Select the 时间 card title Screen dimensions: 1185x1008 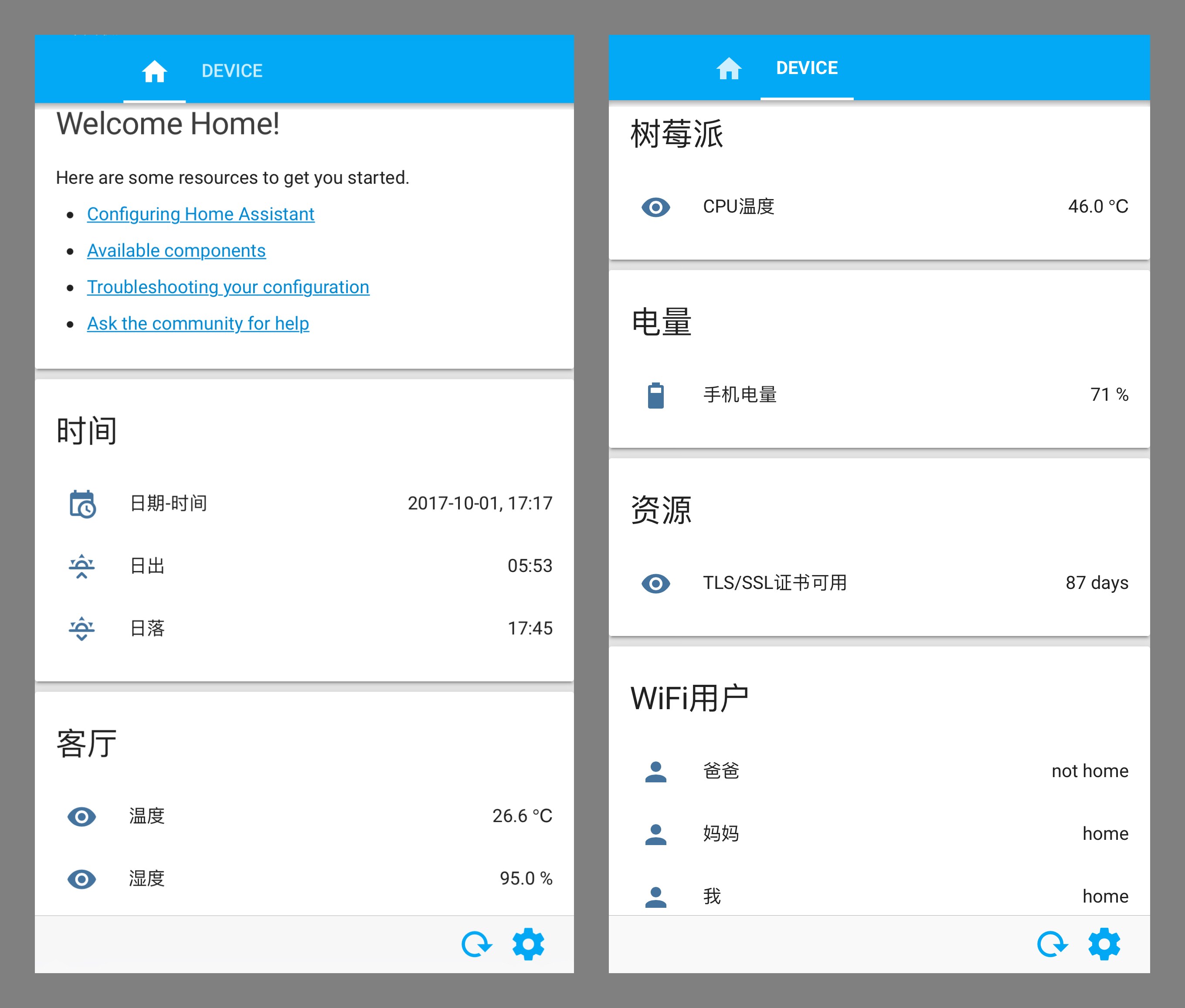point(86,430)
